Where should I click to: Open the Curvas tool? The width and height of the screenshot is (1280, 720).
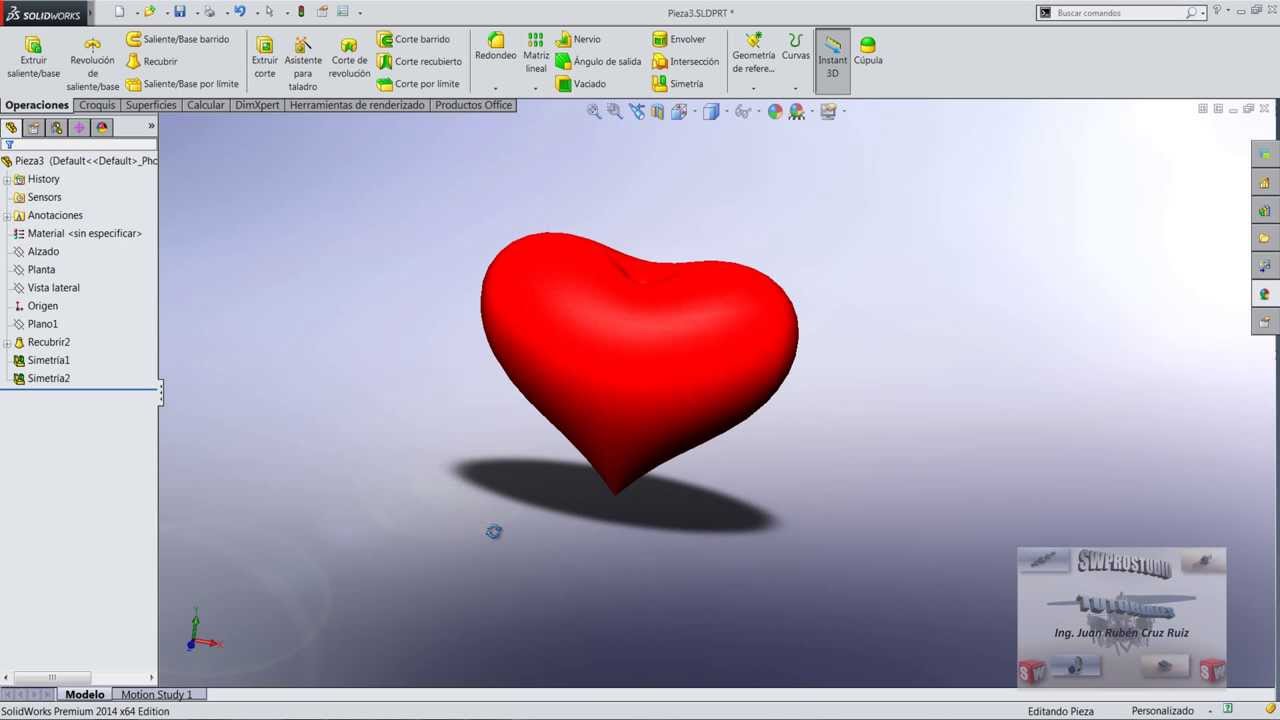click(796, 47)
